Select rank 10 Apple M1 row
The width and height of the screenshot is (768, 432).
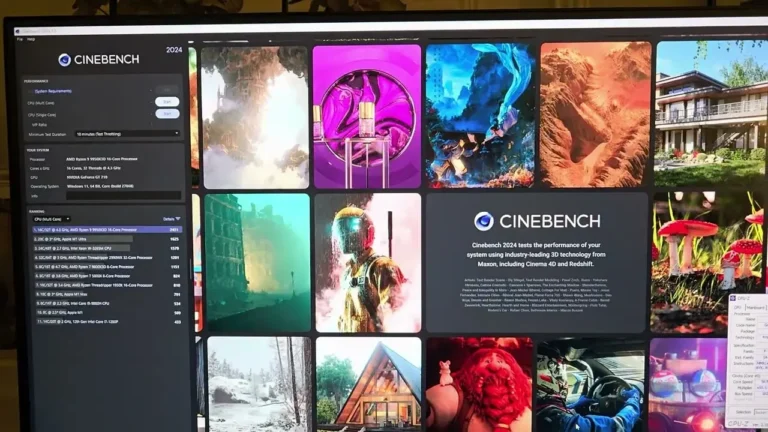pos(107,312)
